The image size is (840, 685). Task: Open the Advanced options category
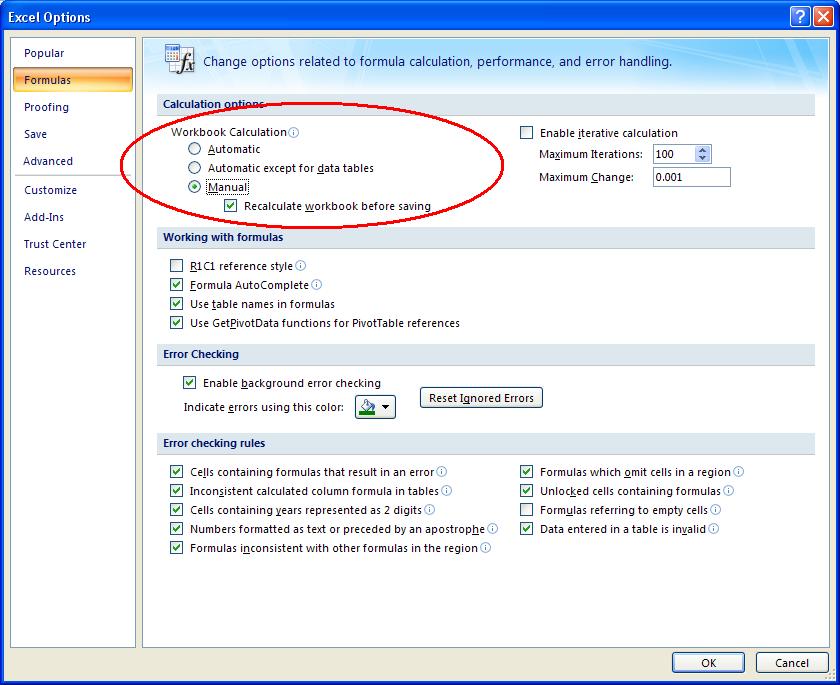pyautogui.click(x=72, y=161)
